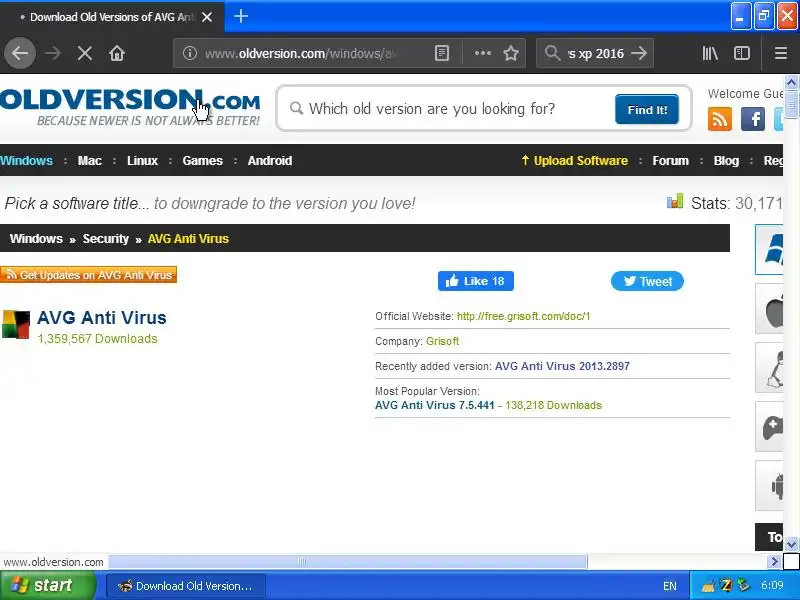Click the system tray clock showing 6:09
800x600 pixels.
coord(772,585)
